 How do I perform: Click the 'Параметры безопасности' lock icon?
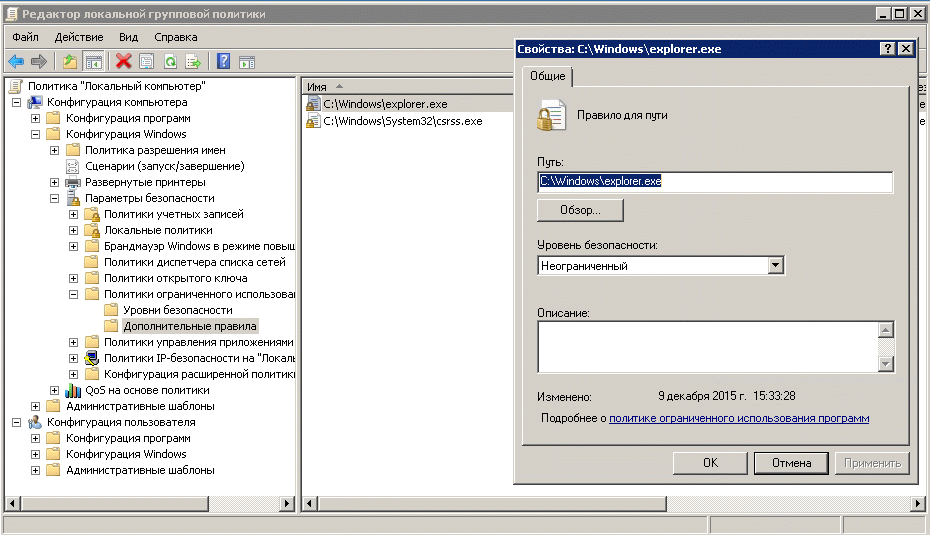73,198
